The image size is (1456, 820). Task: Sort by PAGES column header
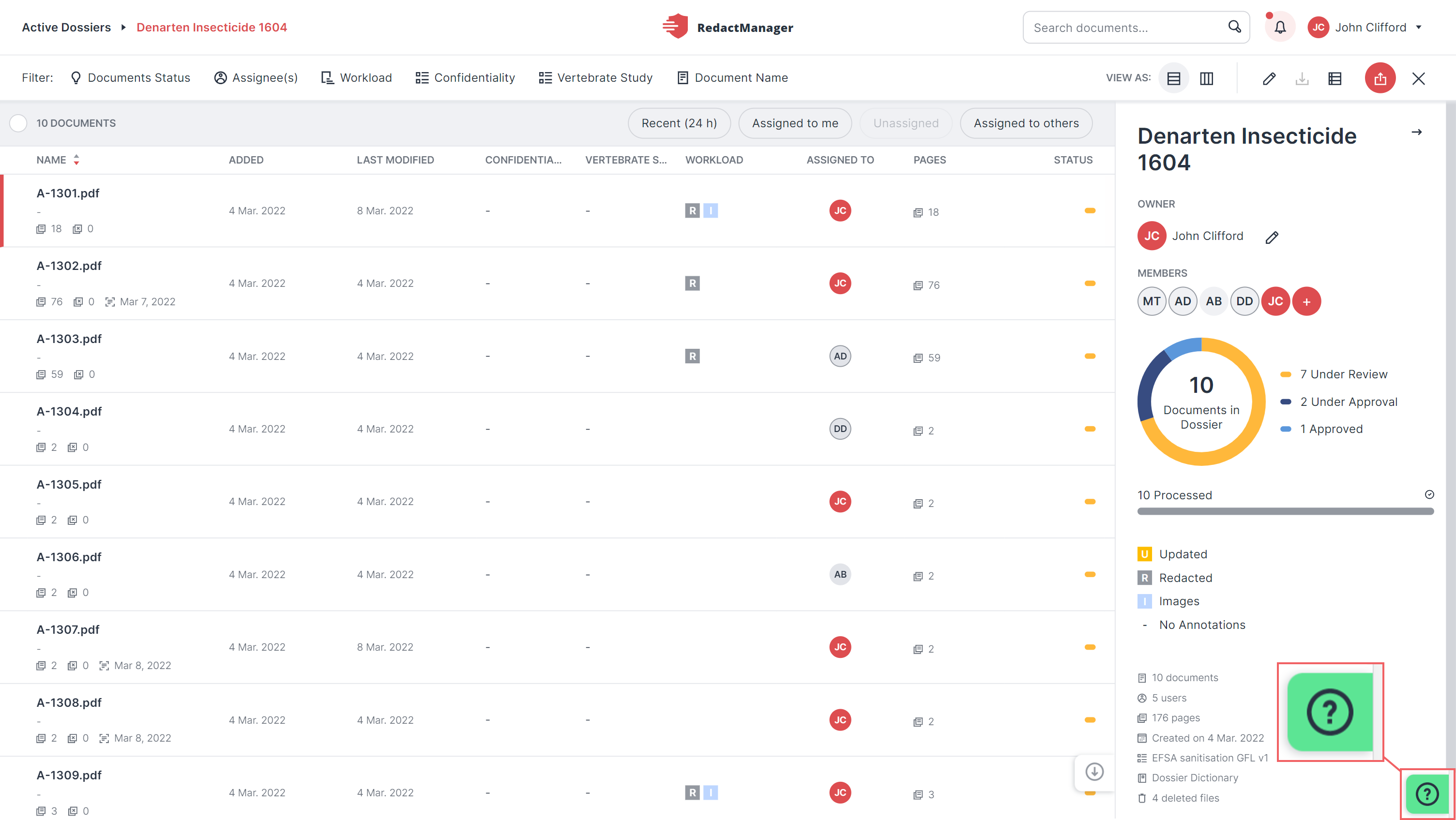[x=929, y=160]
